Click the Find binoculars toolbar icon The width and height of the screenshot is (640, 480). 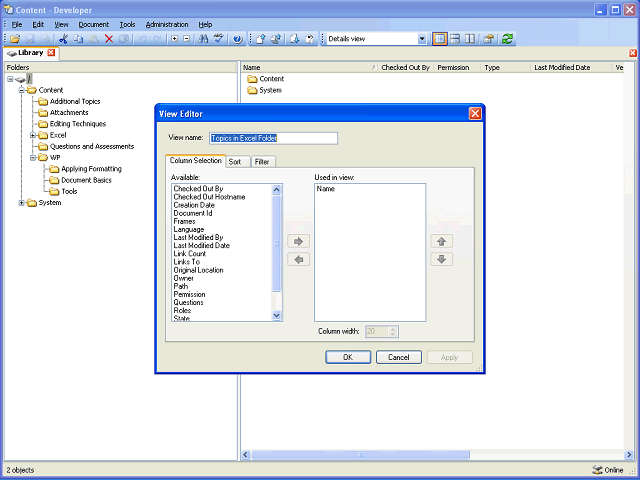tap(203, 39)
